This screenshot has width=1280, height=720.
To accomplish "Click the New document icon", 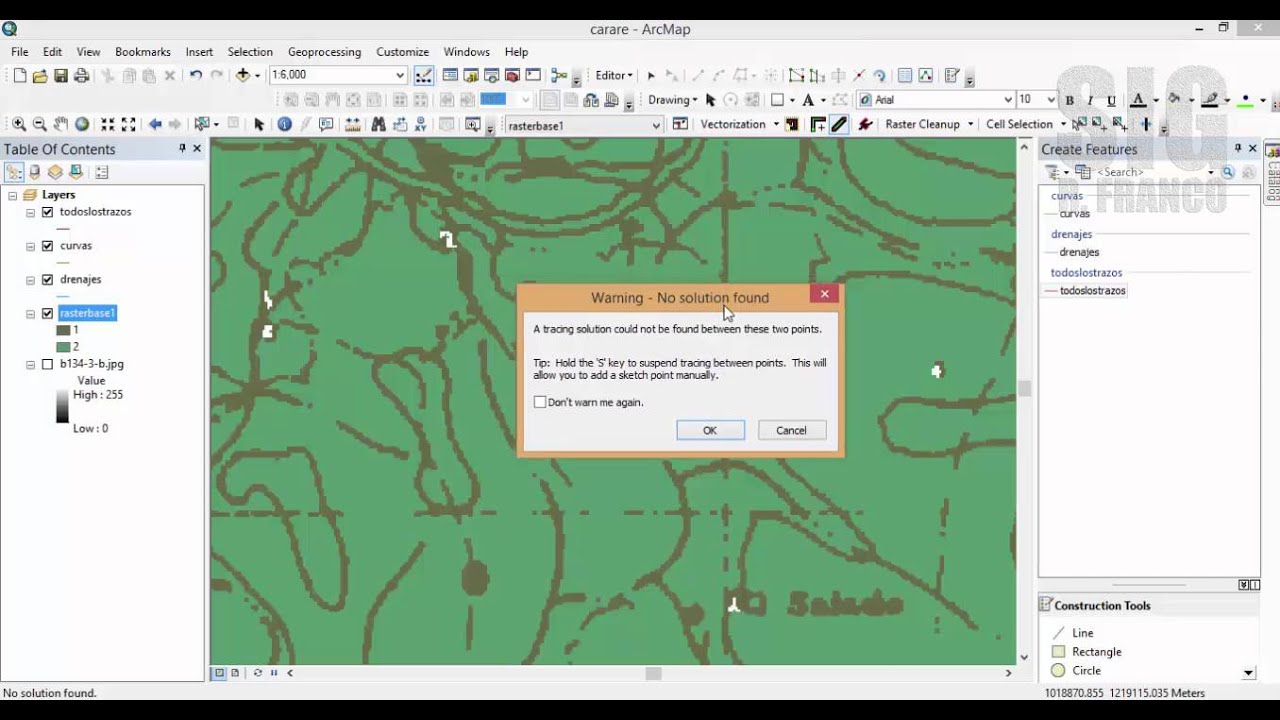I will (19, 75).
